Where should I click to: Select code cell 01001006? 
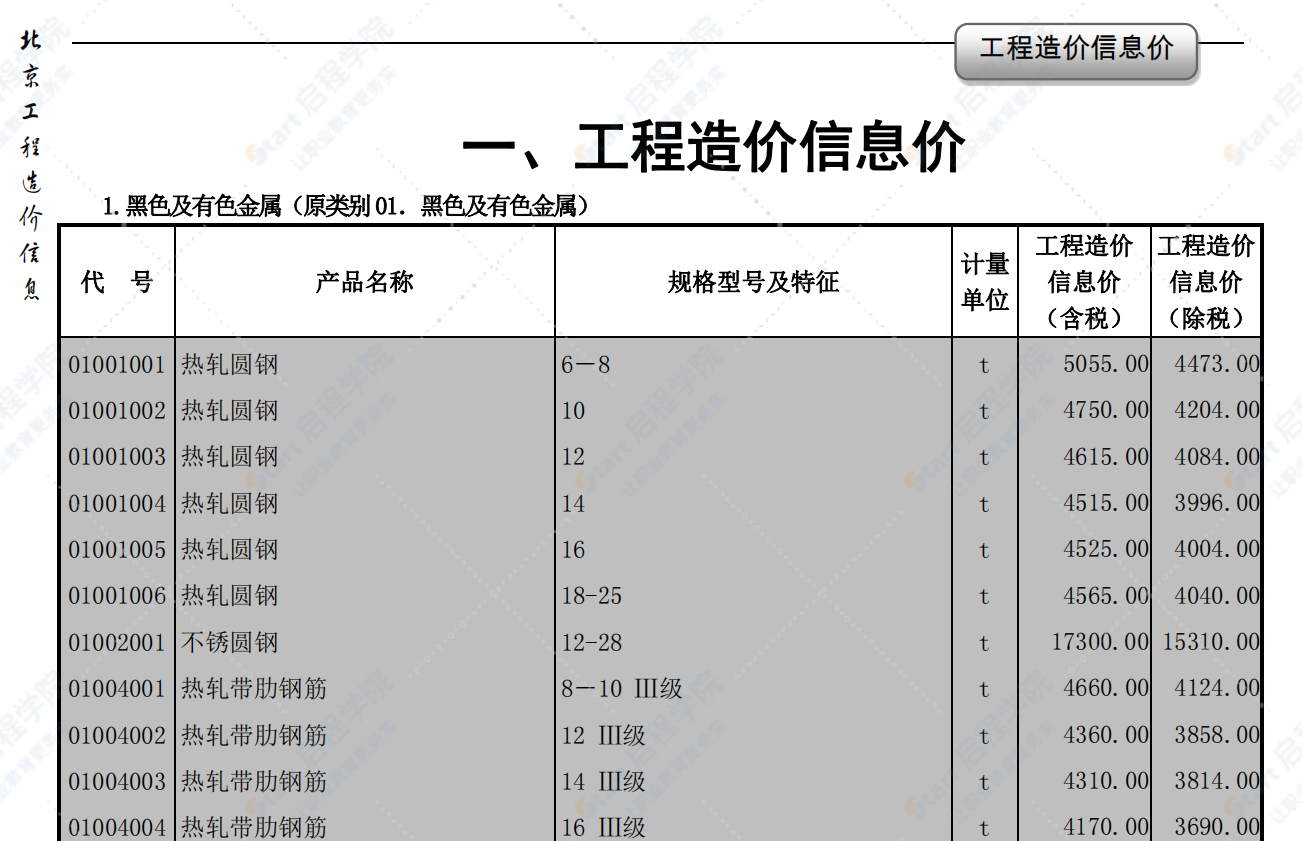(x=117, y=596)
